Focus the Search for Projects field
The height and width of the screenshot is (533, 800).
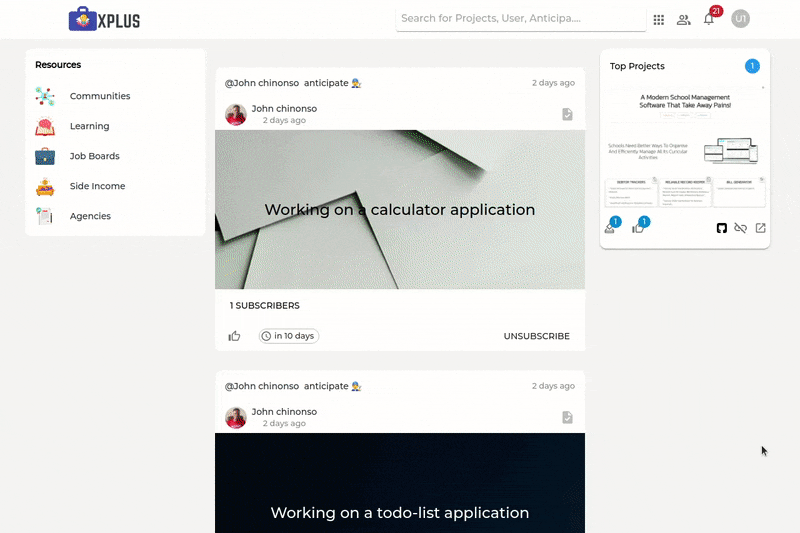coord(520,19)
